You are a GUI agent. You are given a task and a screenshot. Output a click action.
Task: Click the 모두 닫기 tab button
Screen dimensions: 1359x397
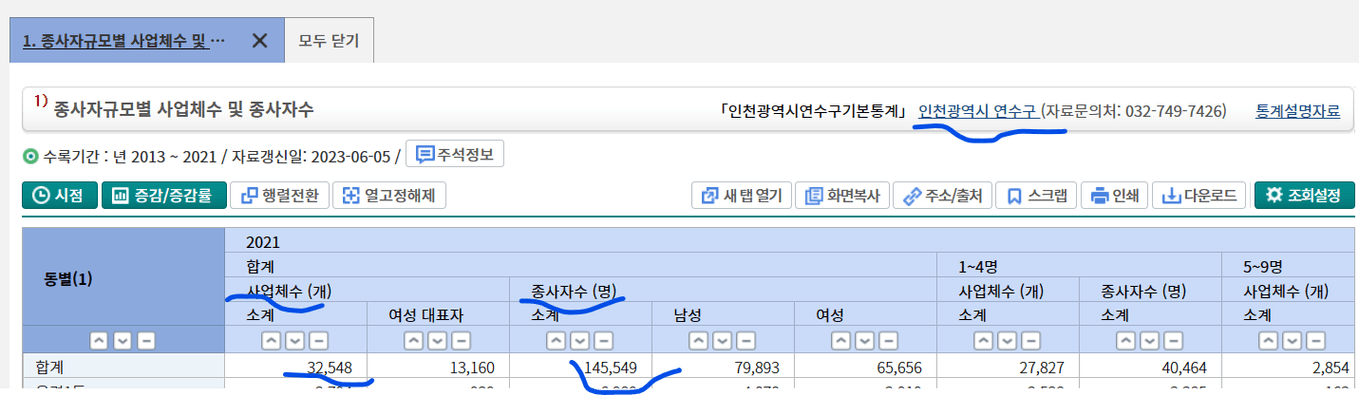point(329,41)
